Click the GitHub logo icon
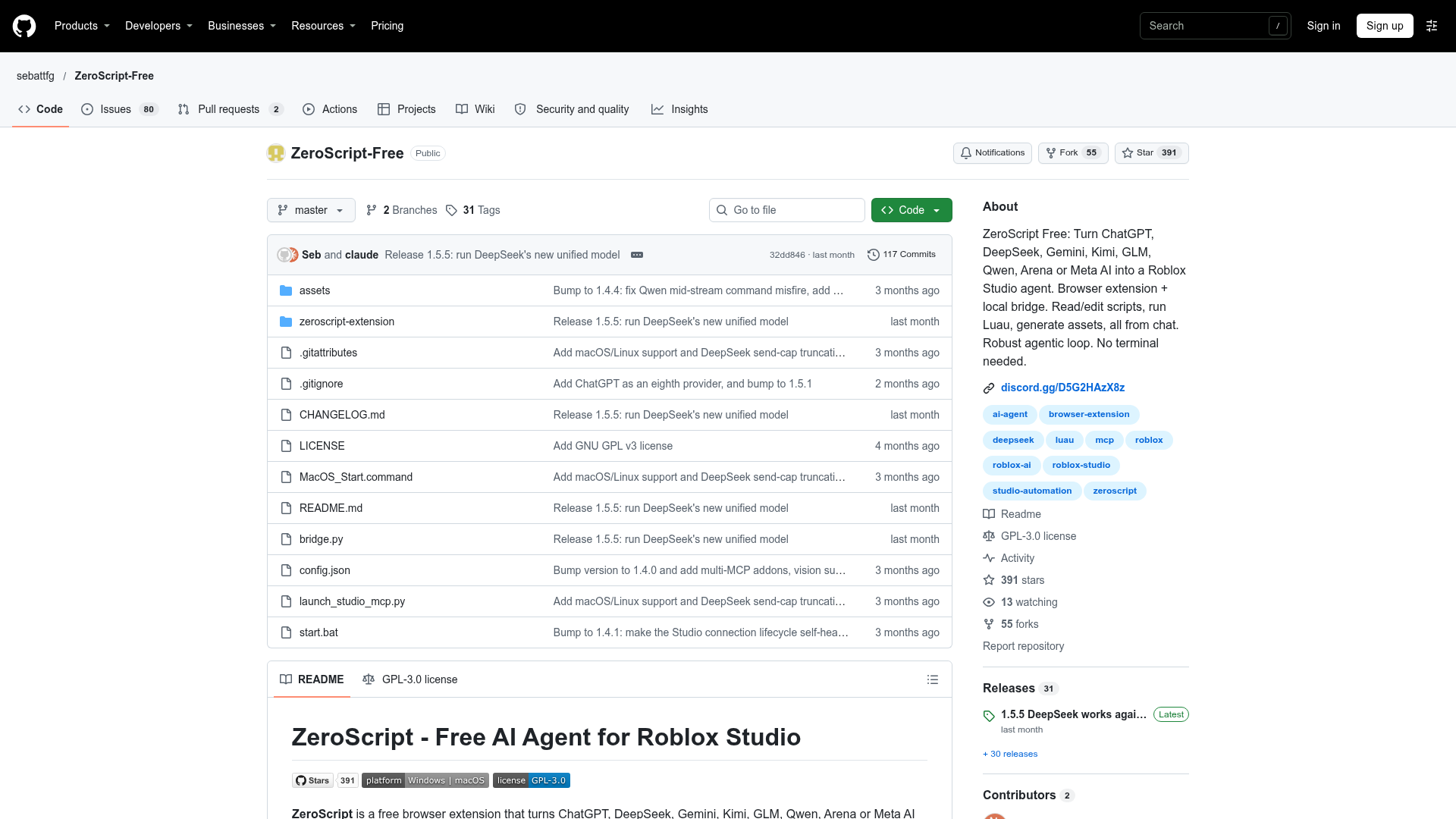Image resolution: width=1456 pixels, height=819 pixels. click(x=24, y=26)
